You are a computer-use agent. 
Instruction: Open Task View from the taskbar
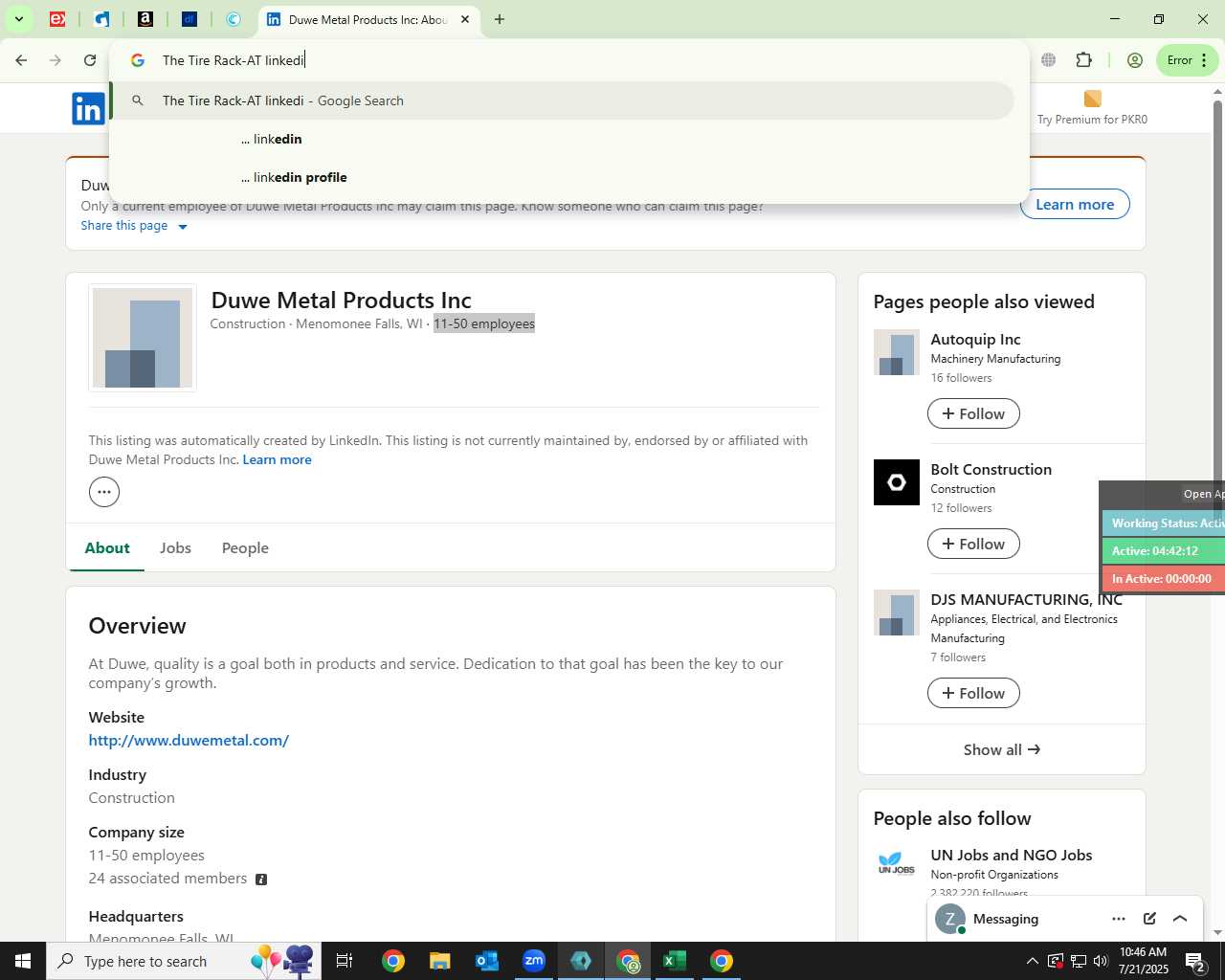(x=345, y=961)
